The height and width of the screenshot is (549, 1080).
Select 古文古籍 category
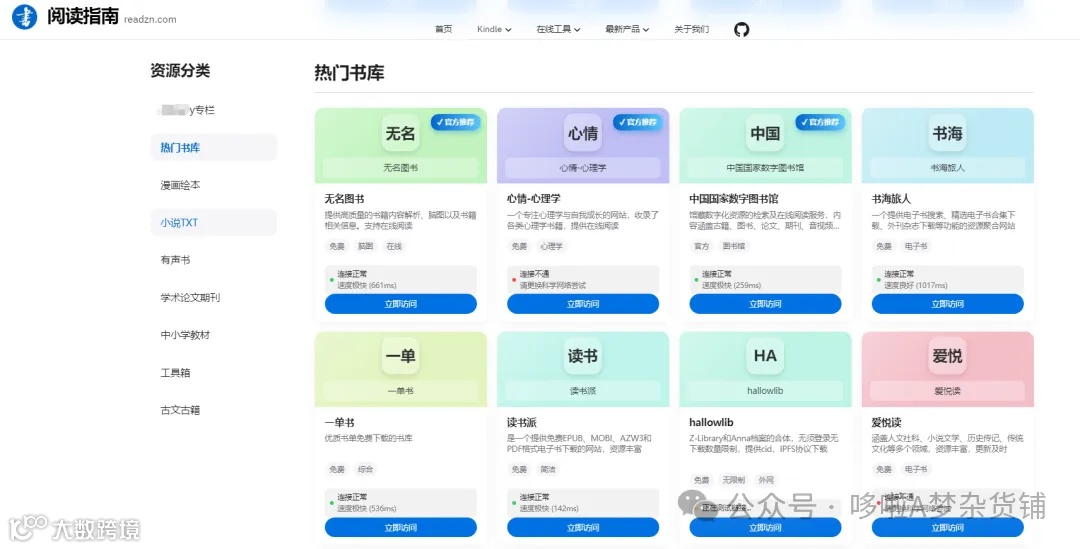pyautogui.click(x=214, y=410)
